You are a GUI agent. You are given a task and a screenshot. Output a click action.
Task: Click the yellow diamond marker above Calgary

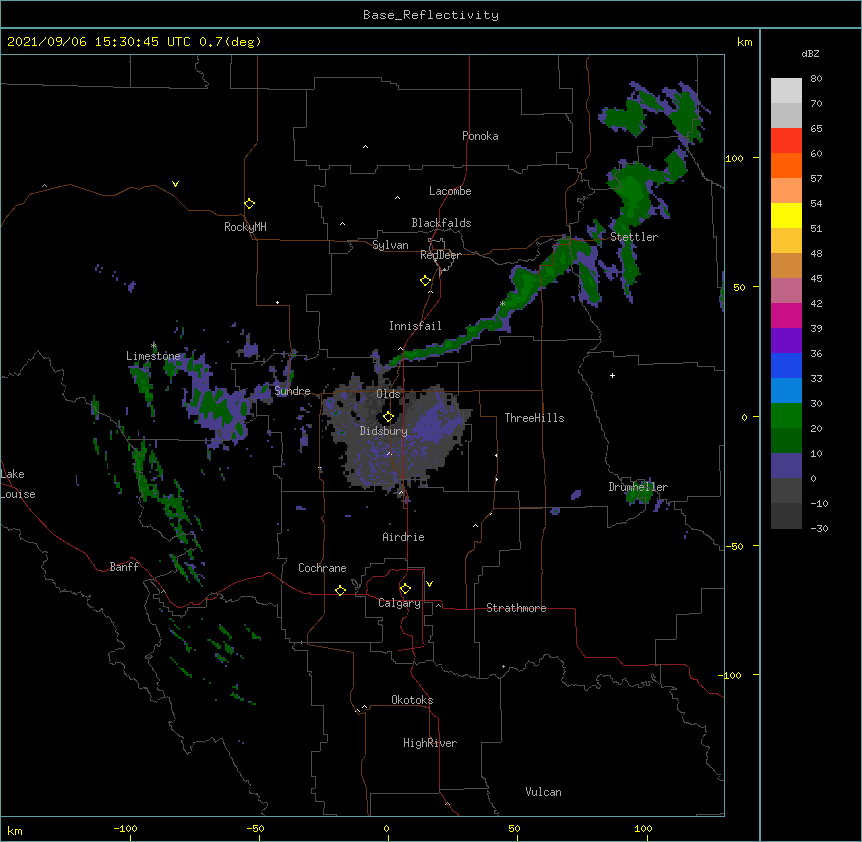point(405,589)
